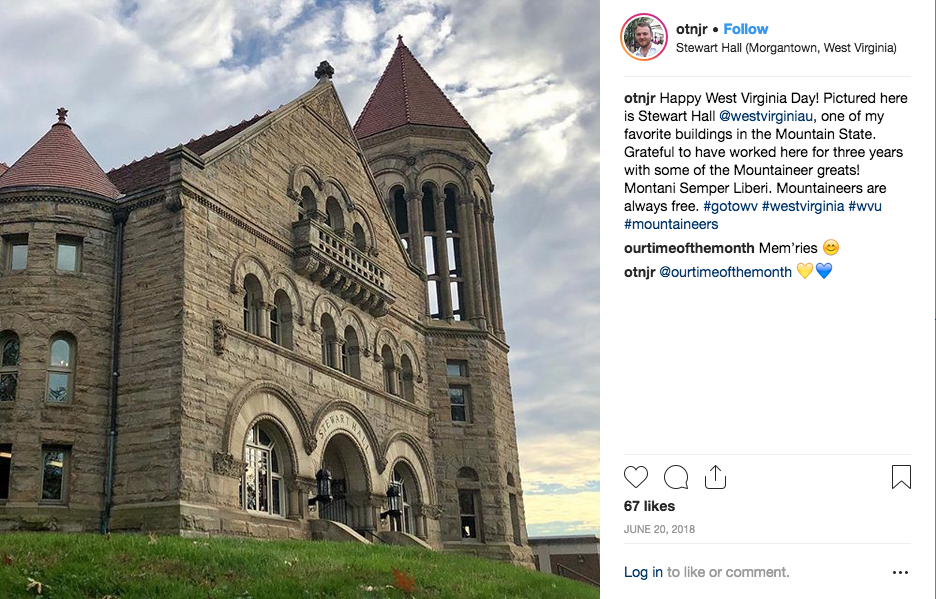Open the comment bubble icon
Screen dimensions: 936x599
click(x=676, y=477)
